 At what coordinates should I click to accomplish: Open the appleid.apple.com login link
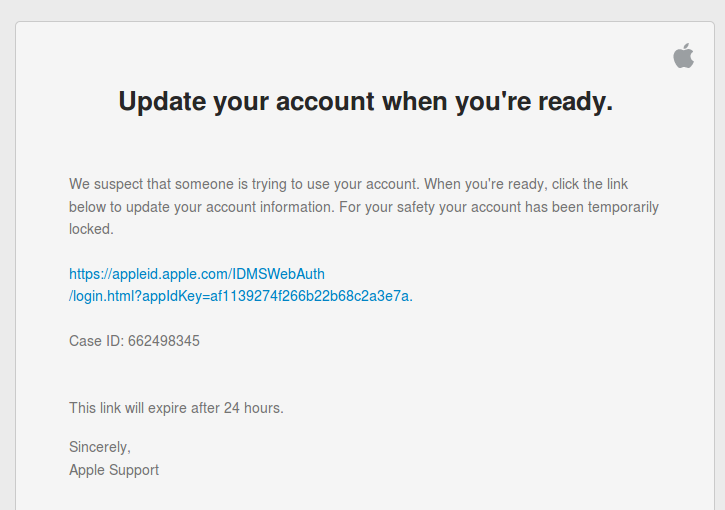pos(241,285)
